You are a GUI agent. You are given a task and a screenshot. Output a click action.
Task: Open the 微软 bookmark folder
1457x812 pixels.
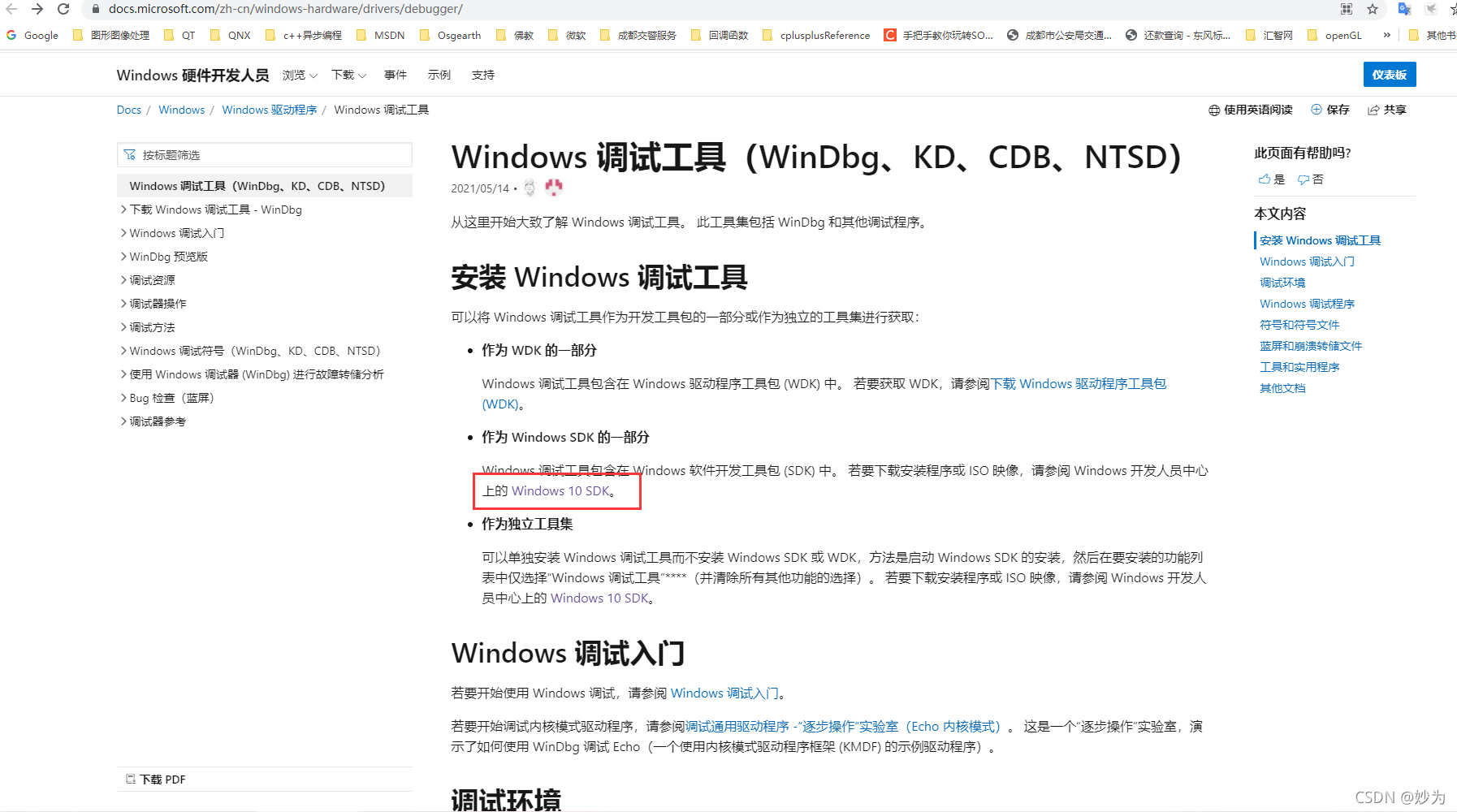tap(567, 35)
